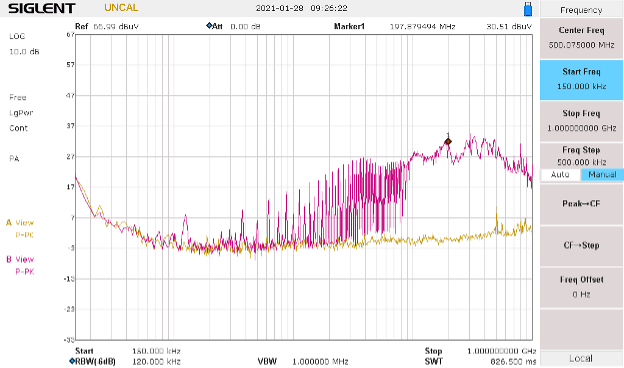Click the yellow trace A View label
This screenshot has width=624, height=368.
20,223
